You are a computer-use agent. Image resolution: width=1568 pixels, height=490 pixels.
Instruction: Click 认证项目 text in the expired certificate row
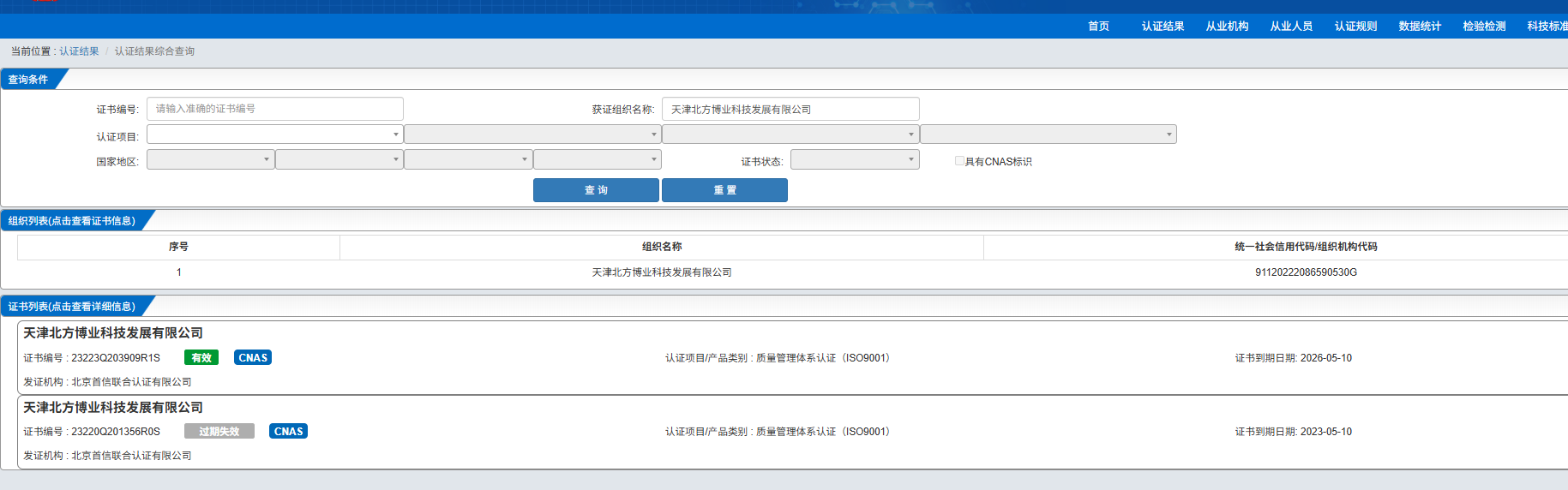click(x=779, y=432)
